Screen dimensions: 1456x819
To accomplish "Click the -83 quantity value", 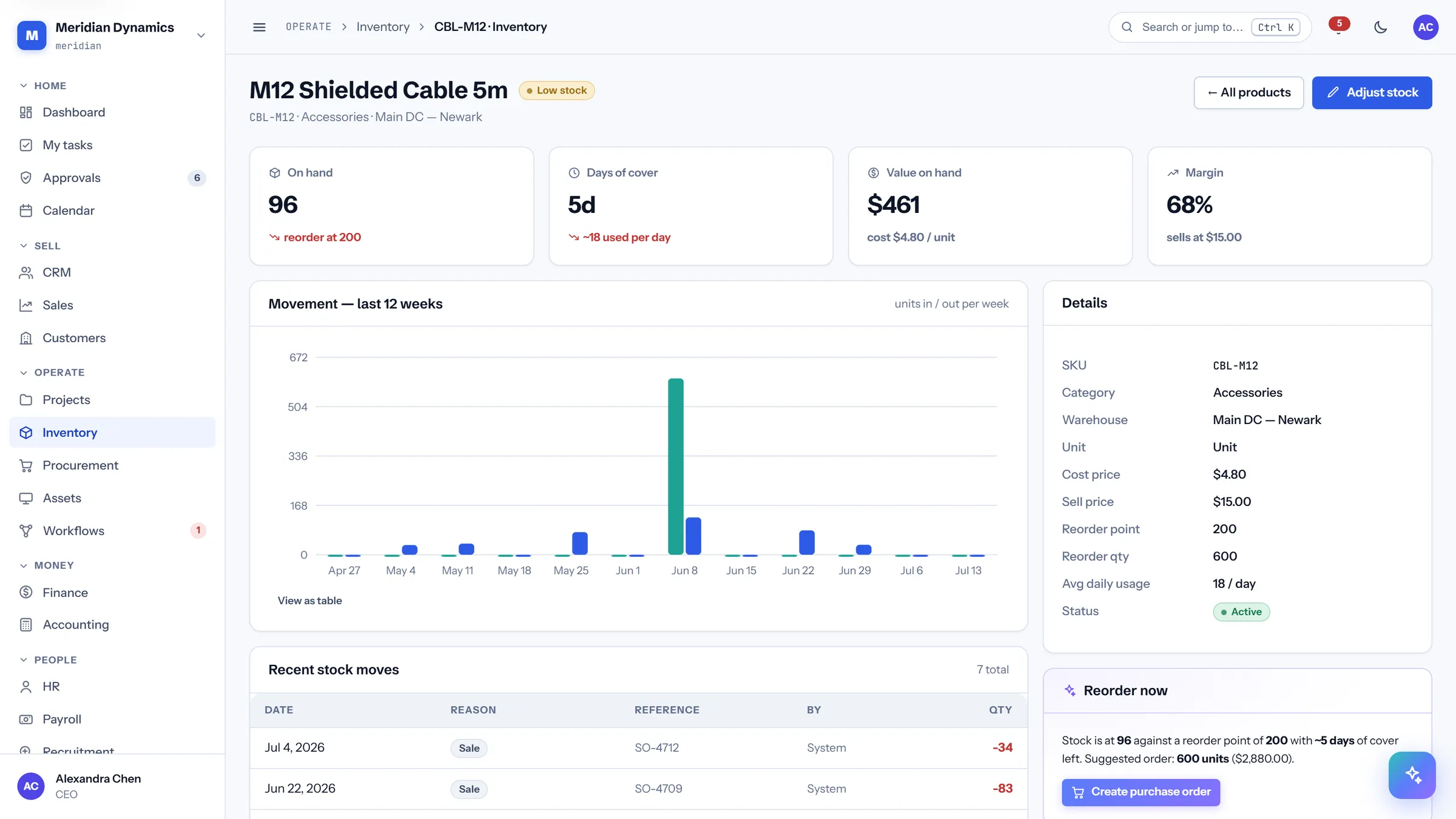I will pyautogui.click(x=1003, y=789).
